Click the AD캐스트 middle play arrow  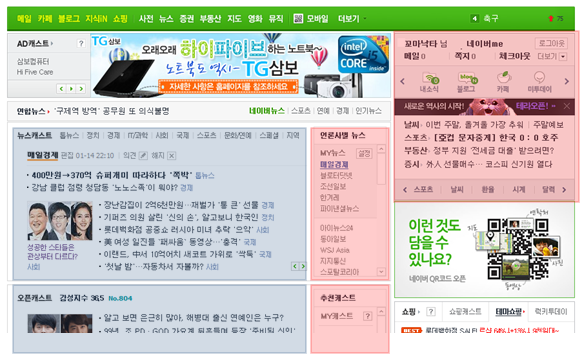click(71, 89)
